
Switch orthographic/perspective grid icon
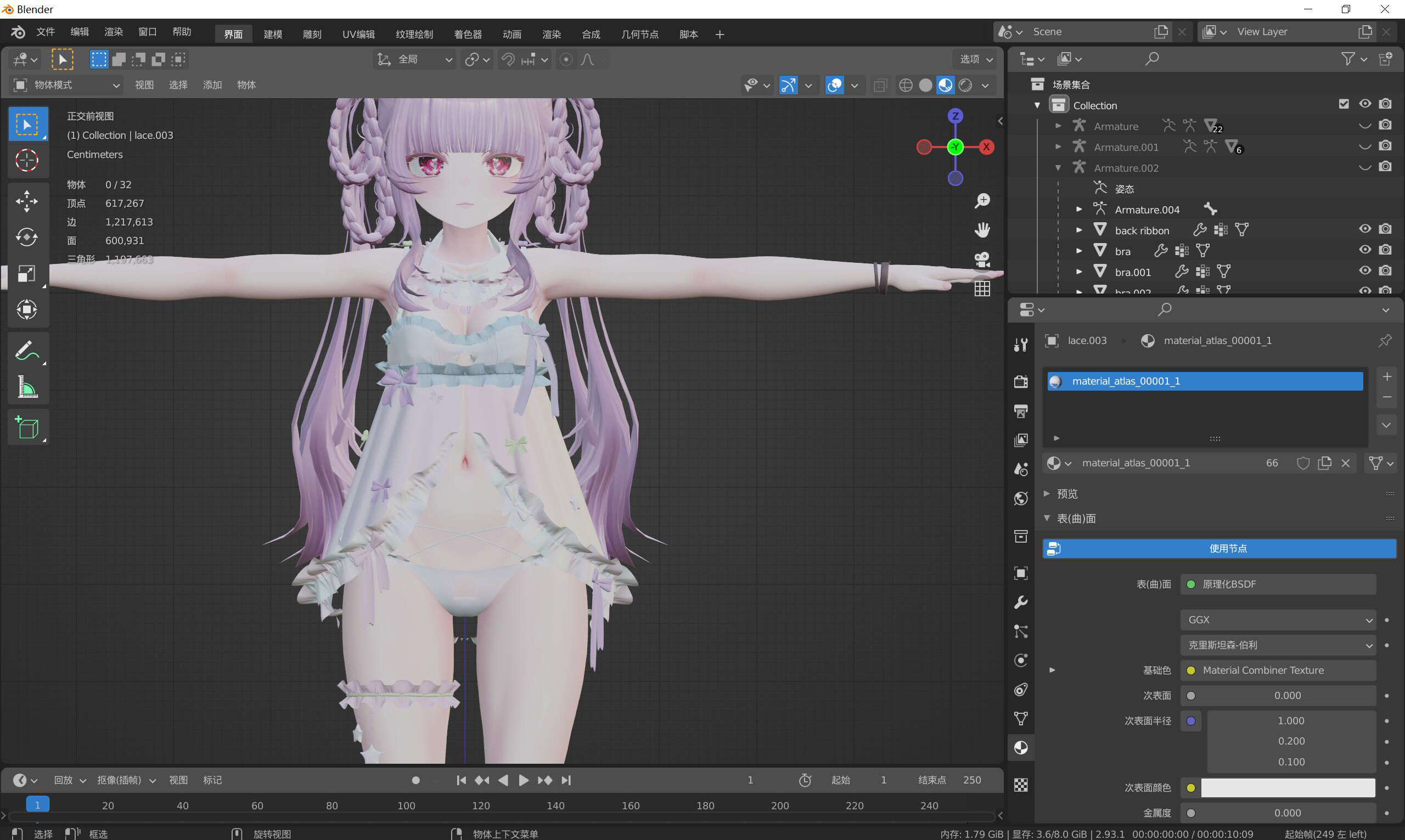982,289
